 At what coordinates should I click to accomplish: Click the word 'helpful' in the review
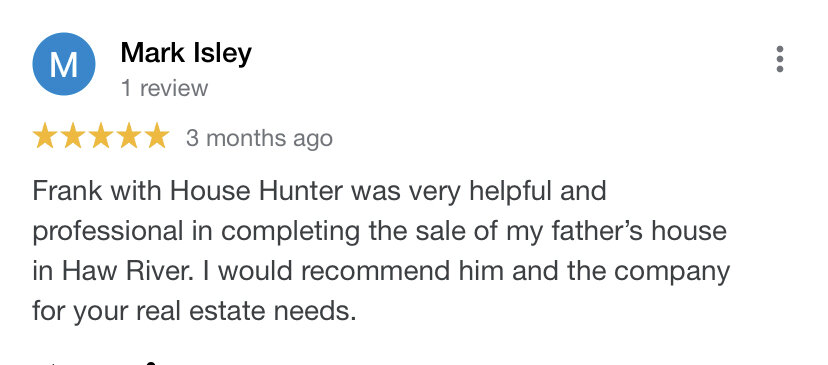point(511,192)
